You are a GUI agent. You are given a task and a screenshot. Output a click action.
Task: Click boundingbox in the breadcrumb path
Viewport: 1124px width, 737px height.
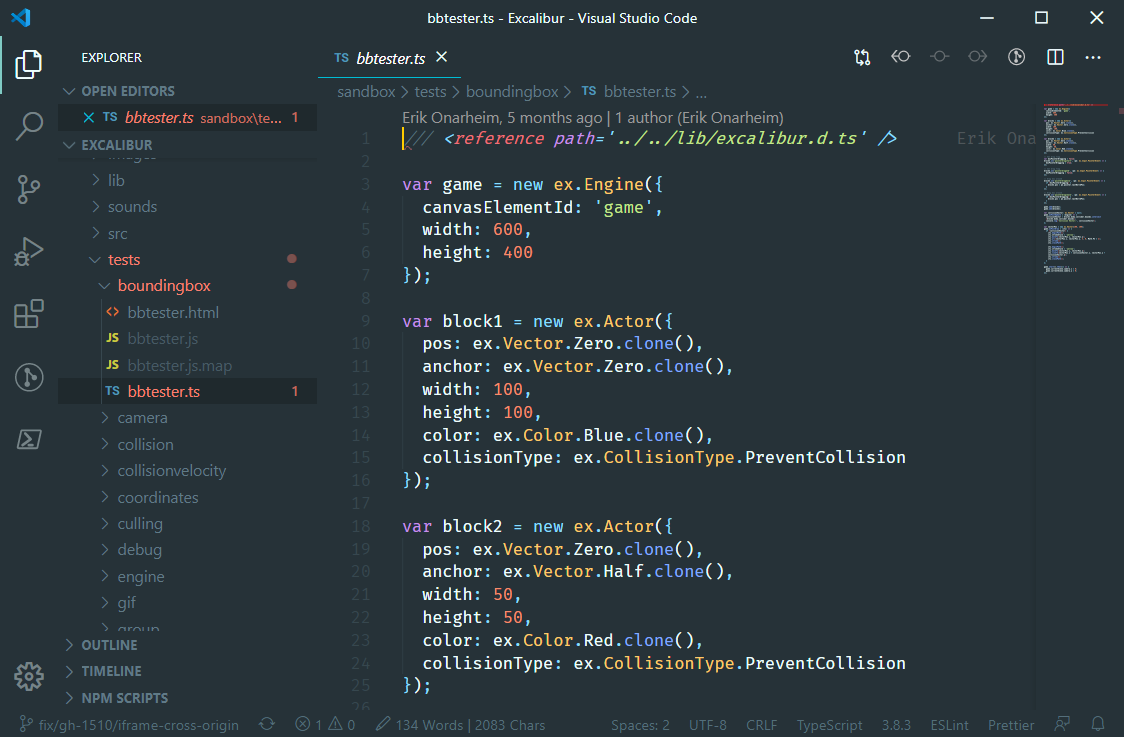point(512,92)
